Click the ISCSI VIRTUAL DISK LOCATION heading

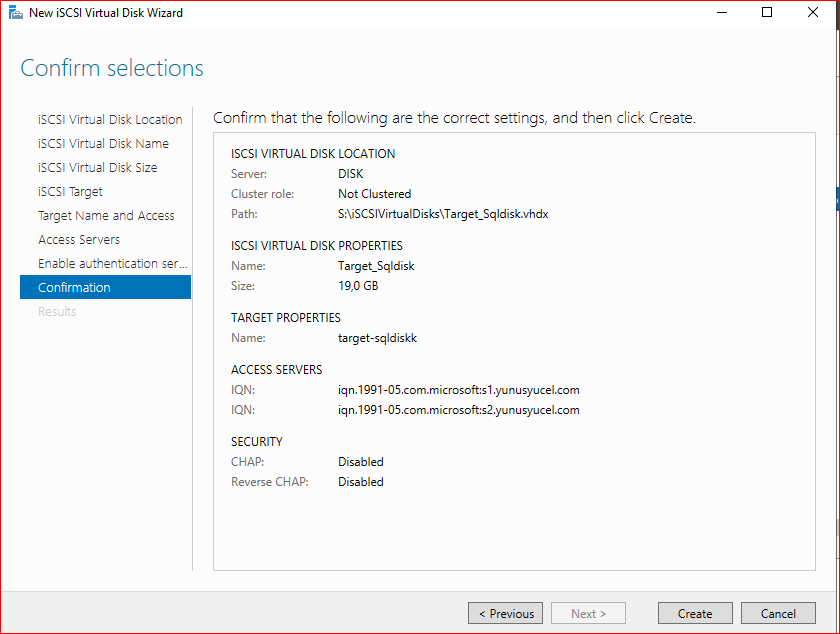click(313, 154)
